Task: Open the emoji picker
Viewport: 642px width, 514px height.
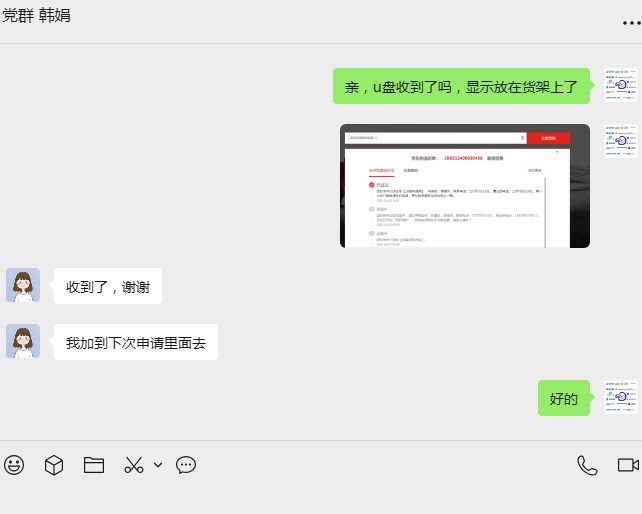Action: [x=14, y=465]
